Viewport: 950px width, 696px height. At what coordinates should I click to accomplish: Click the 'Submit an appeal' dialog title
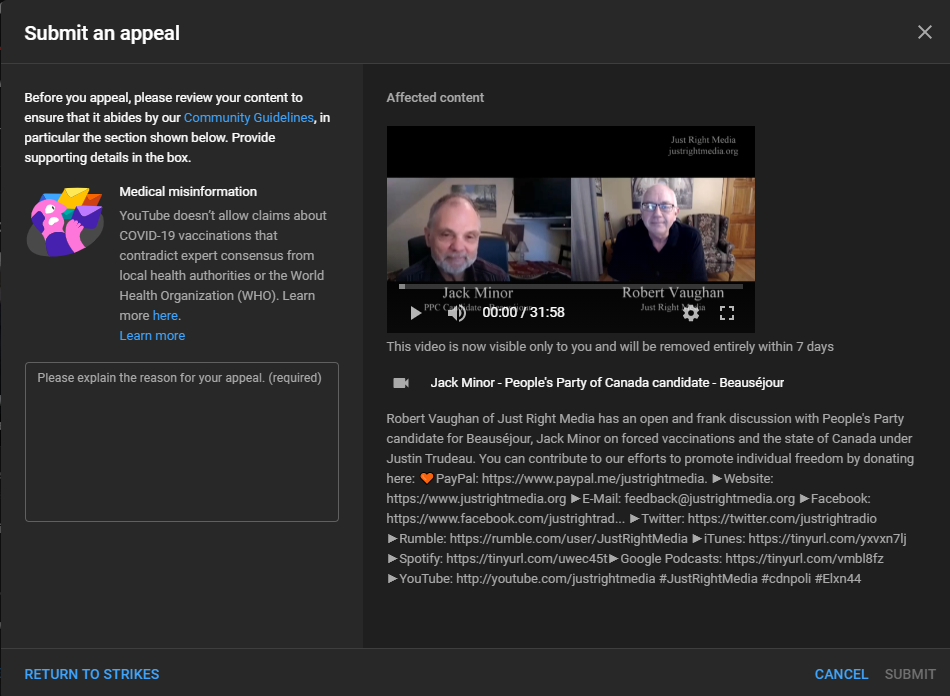[102, 33]
